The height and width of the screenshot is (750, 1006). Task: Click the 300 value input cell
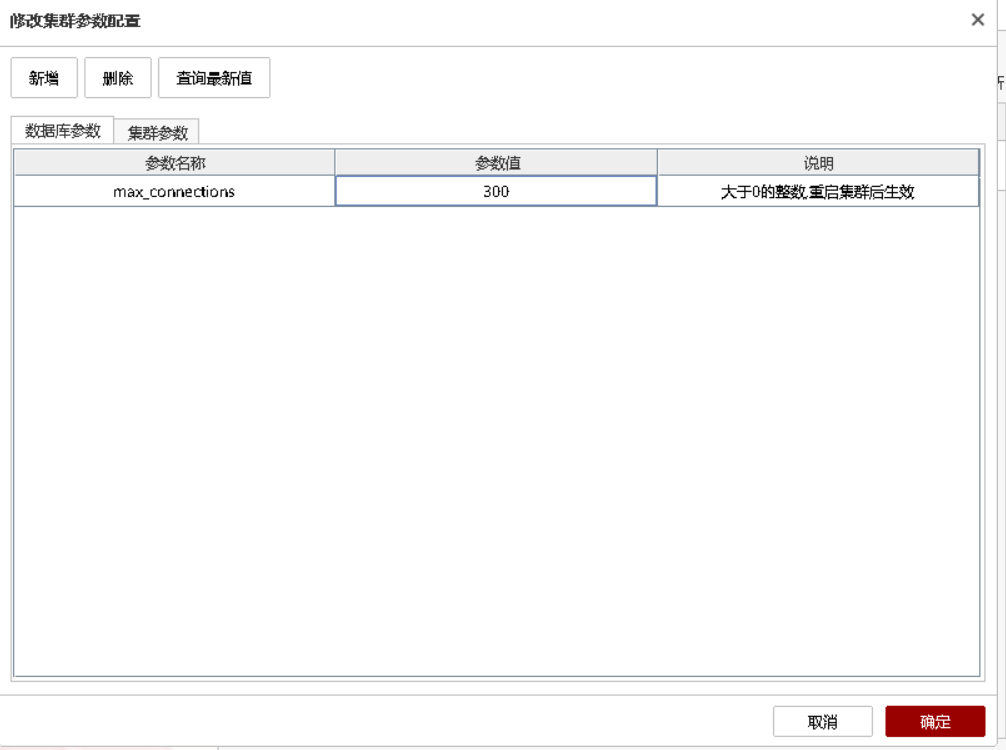point(496,191)
